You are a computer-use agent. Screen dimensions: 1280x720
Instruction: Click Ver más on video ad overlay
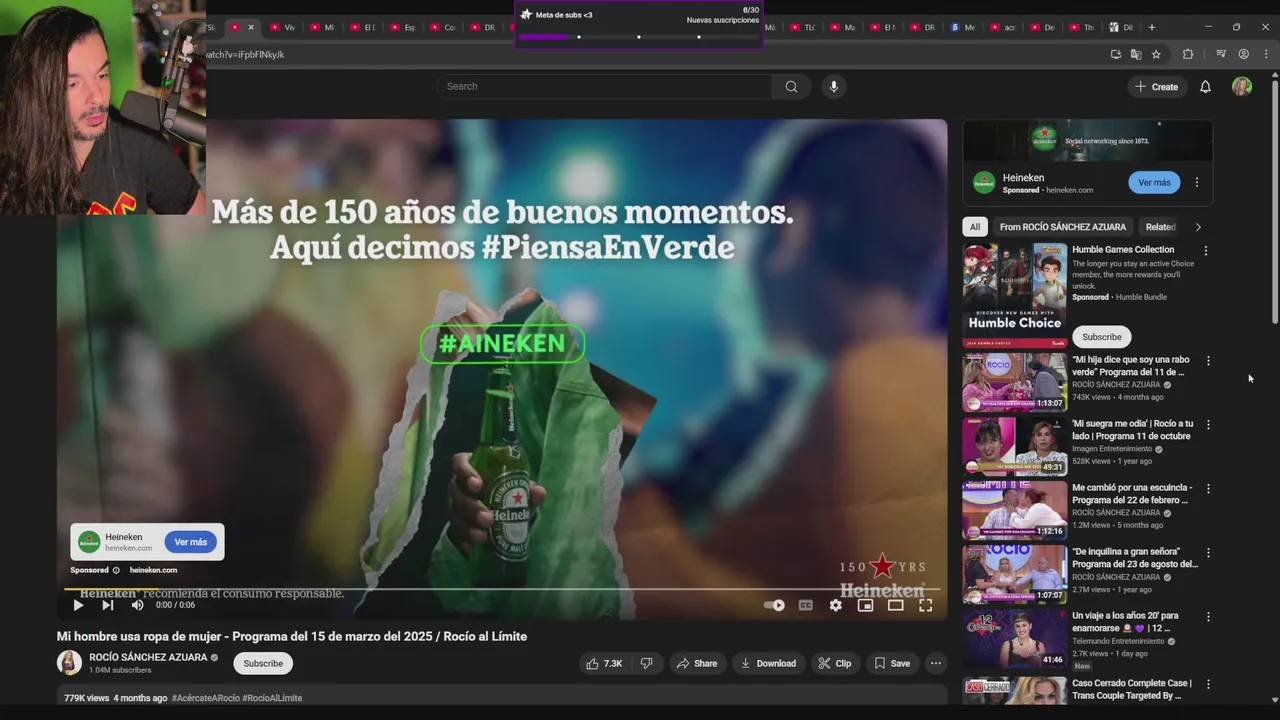tap(190, 542)
